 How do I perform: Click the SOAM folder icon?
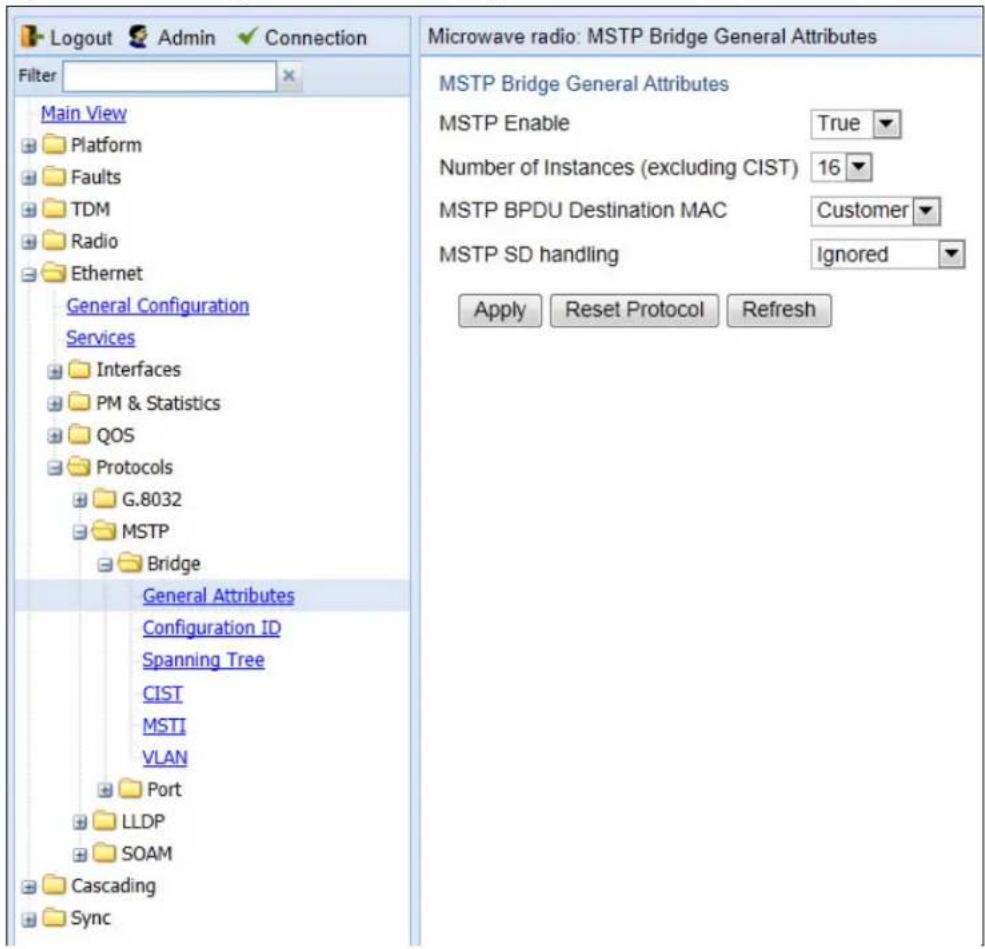tap(104, 854)
